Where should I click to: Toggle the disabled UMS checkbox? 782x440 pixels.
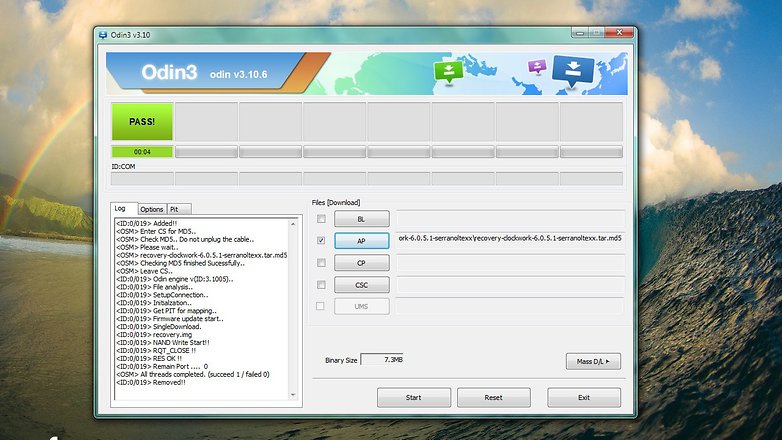click(x=320, y=306)
